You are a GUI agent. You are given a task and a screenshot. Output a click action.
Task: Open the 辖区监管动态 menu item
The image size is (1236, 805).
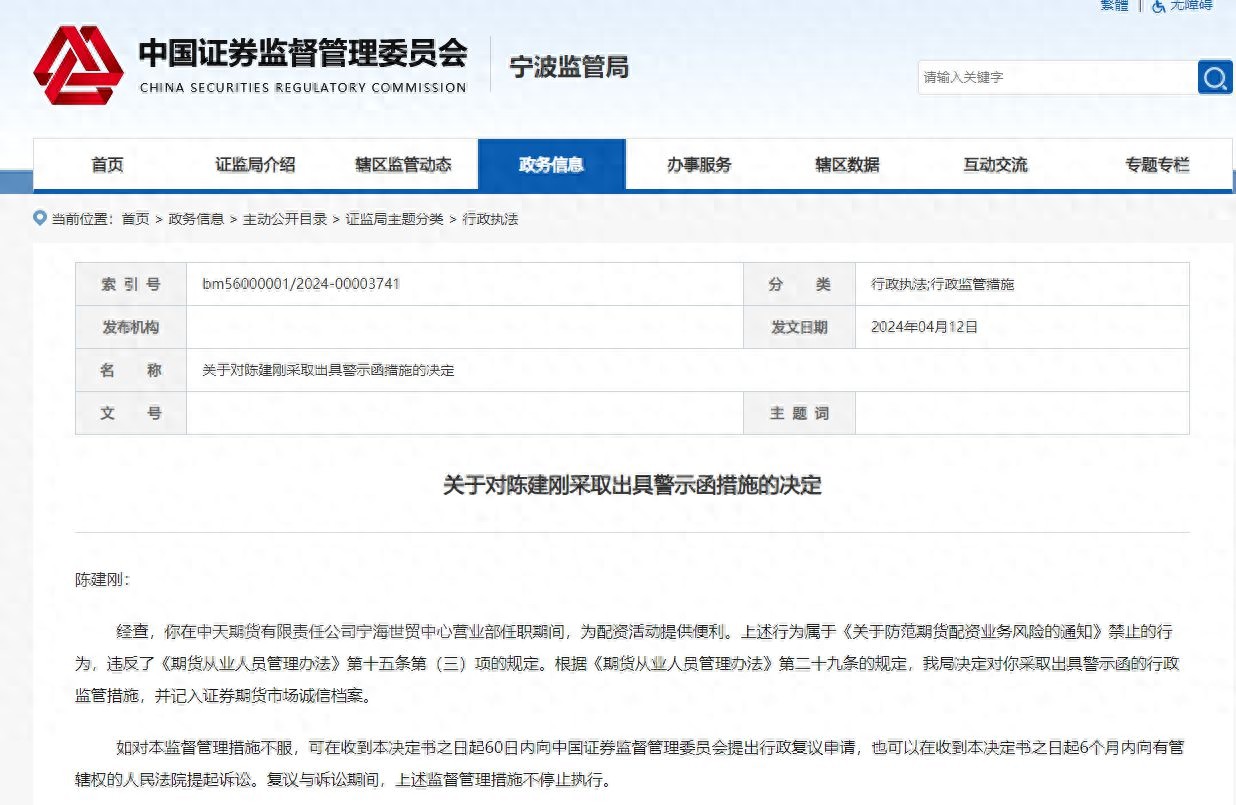(403, 164)
